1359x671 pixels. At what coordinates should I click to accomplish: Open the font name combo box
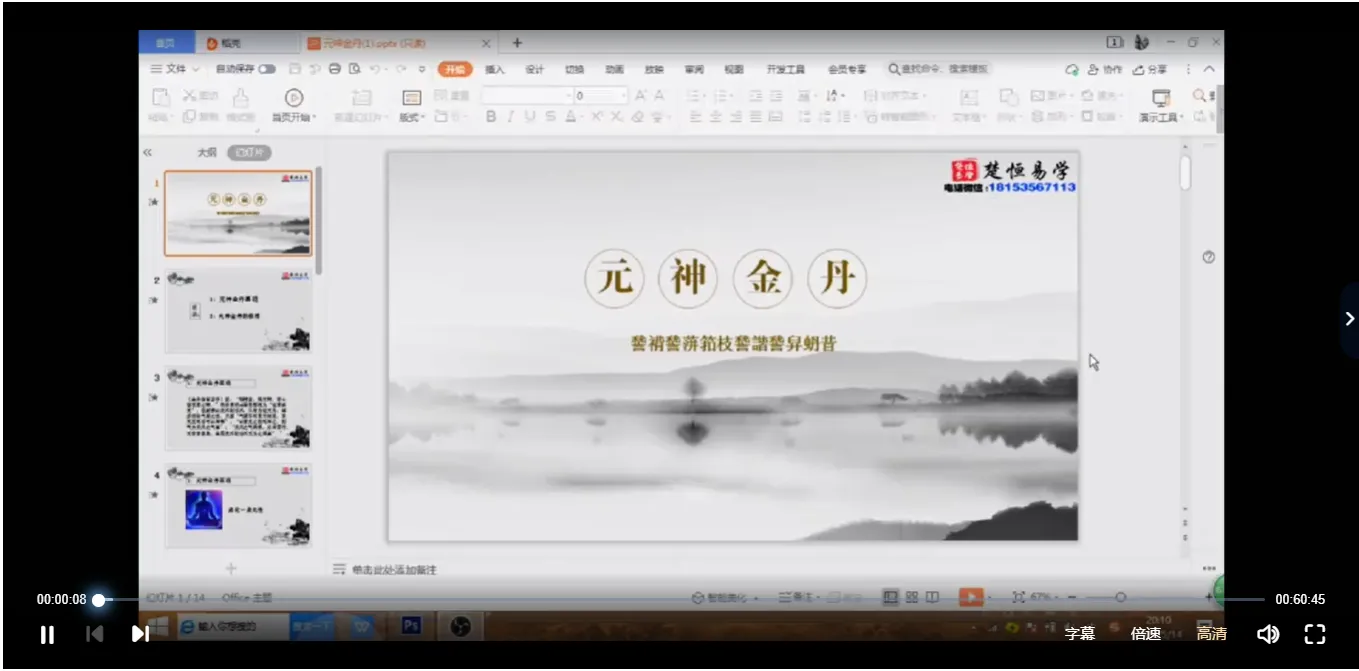coord(527,96)
